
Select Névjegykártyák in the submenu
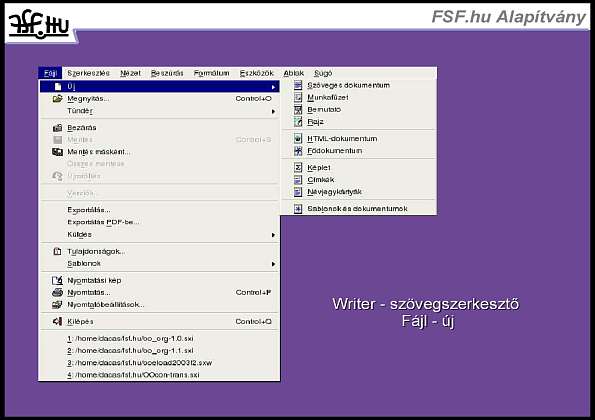(359, 192)
